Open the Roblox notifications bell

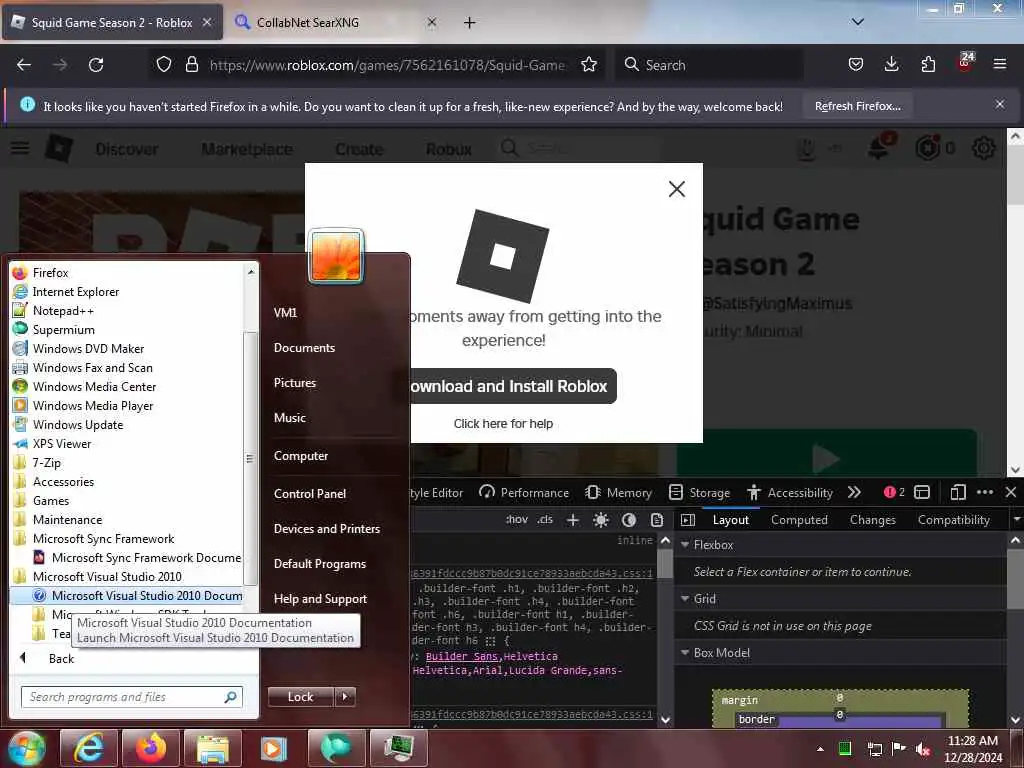879,148
